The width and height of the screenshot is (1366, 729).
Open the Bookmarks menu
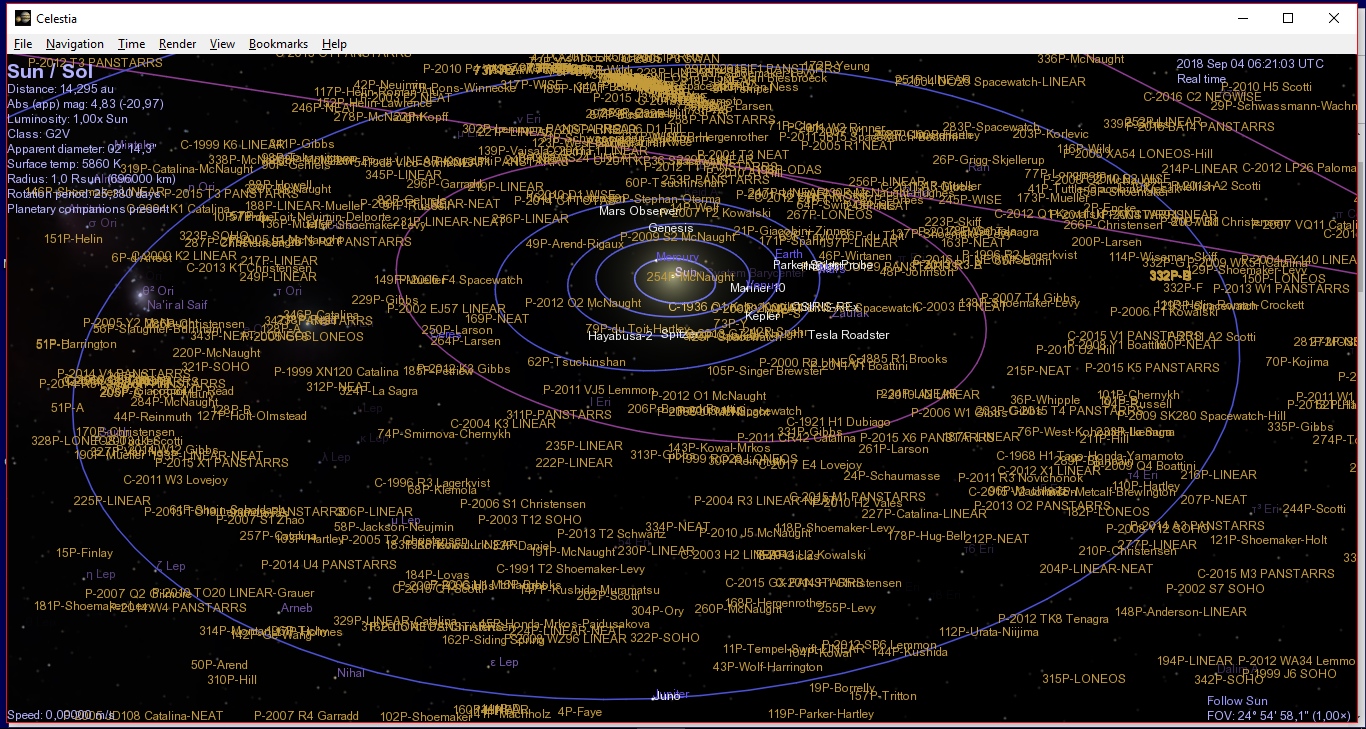click(278, 44)
